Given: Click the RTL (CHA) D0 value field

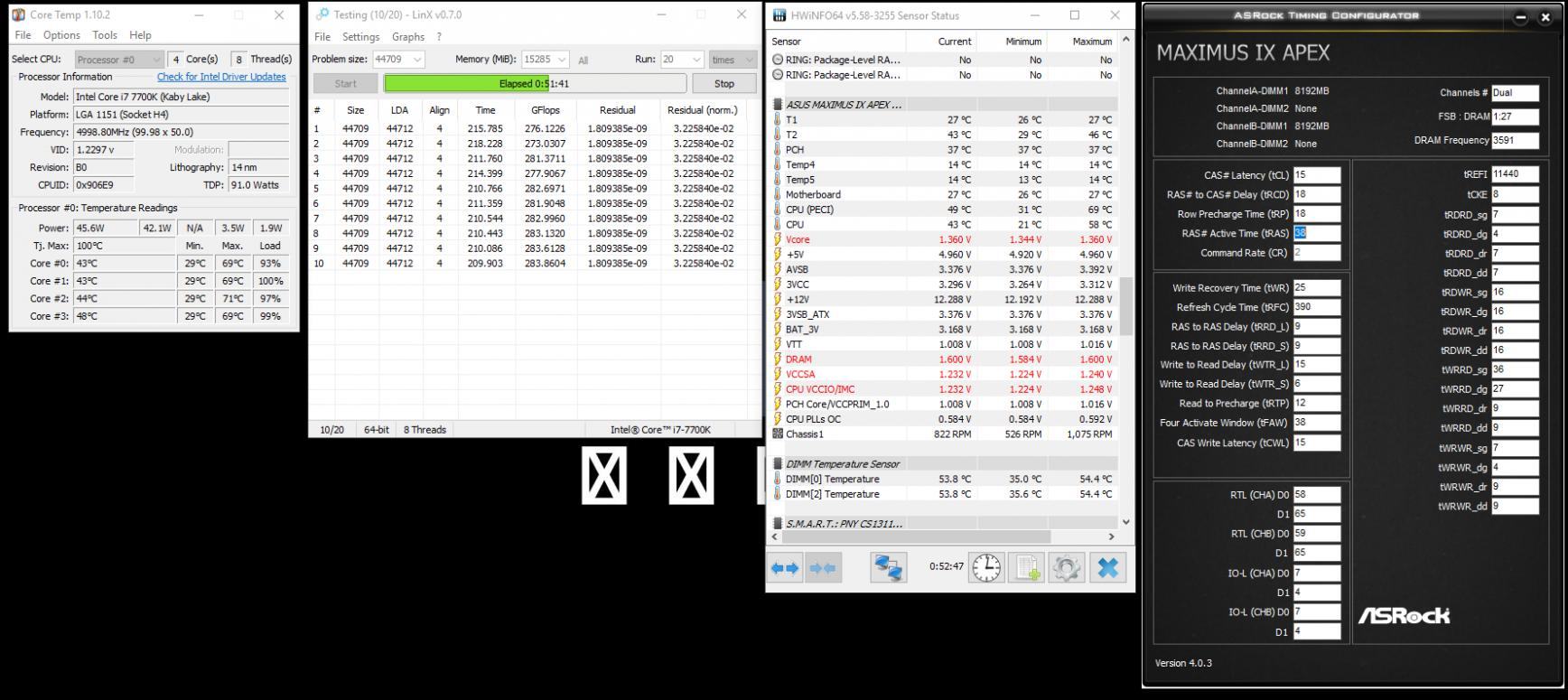Looking at the screenshot, I should 1316,495.
